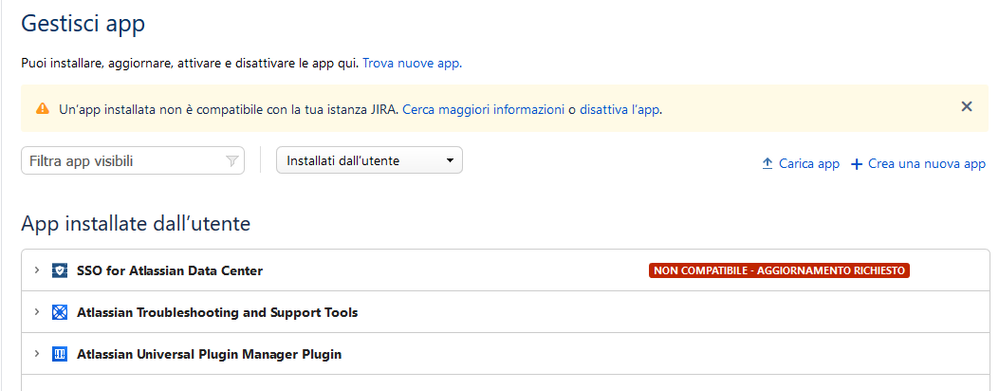This screenshot has width=999, height=391.
Task: Click the App installate dall'utente heading
Action: click(136, 224)
